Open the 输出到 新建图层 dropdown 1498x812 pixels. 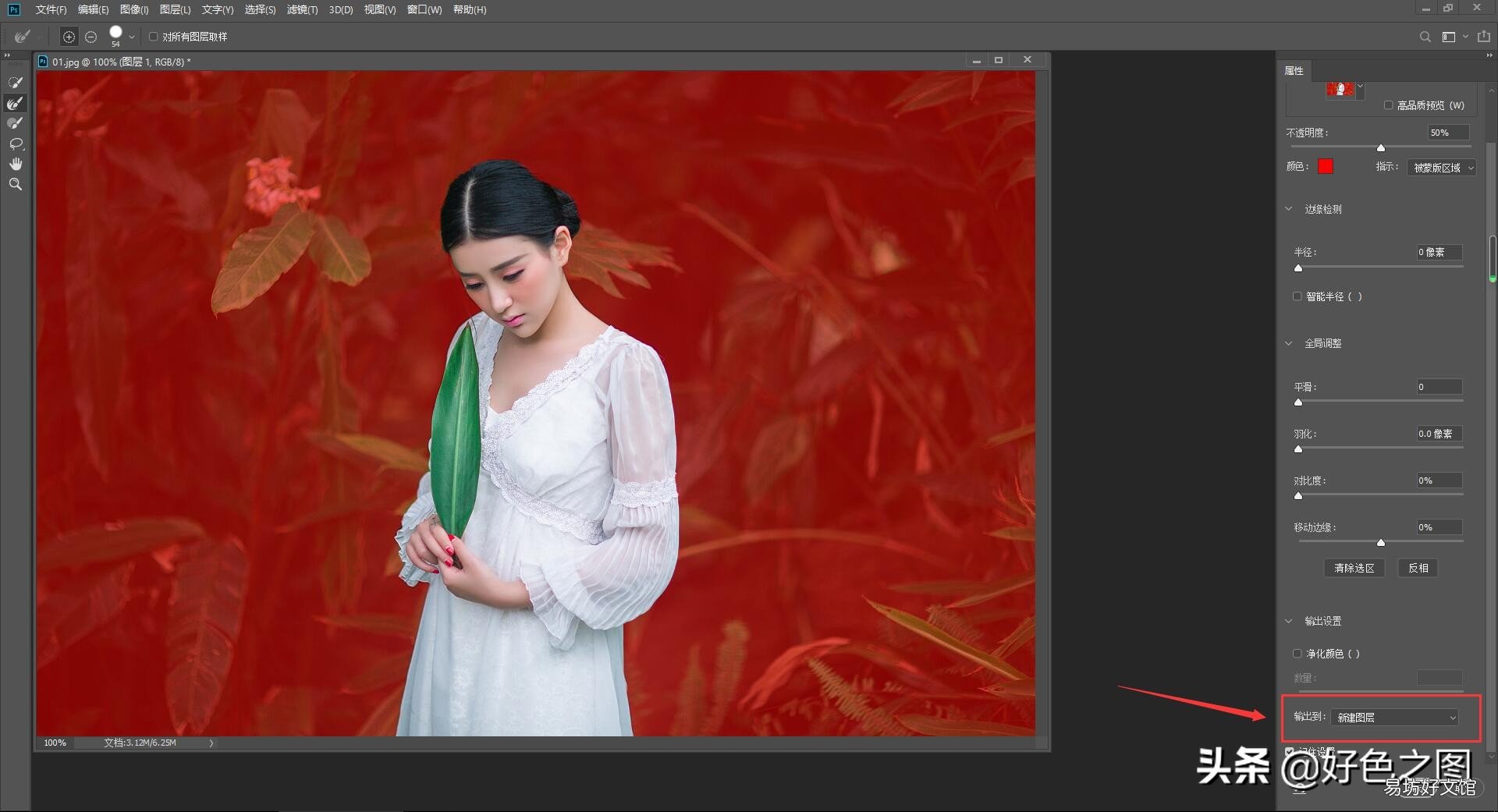click(x=1395, y=718)
